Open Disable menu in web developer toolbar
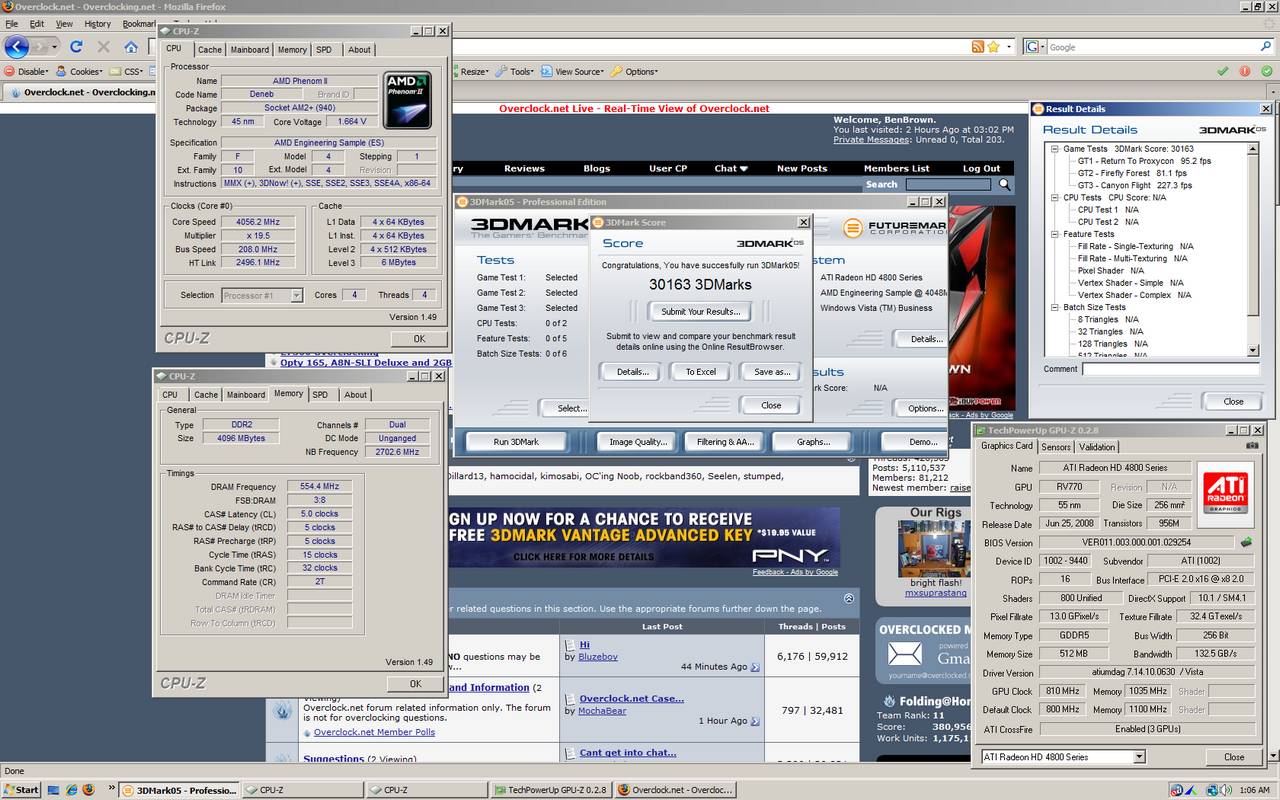Viewport: 1280px width, 800px height. [x=26, y=71]
